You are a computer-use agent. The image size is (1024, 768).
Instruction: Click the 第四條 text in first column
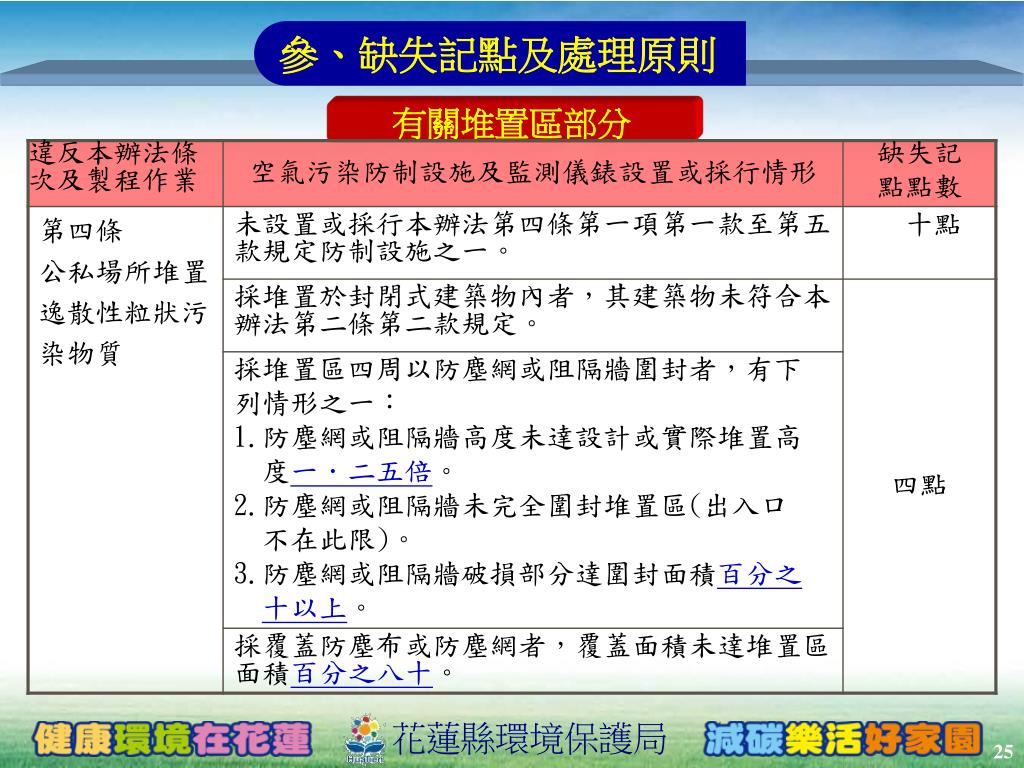click(x=82, y=230)
